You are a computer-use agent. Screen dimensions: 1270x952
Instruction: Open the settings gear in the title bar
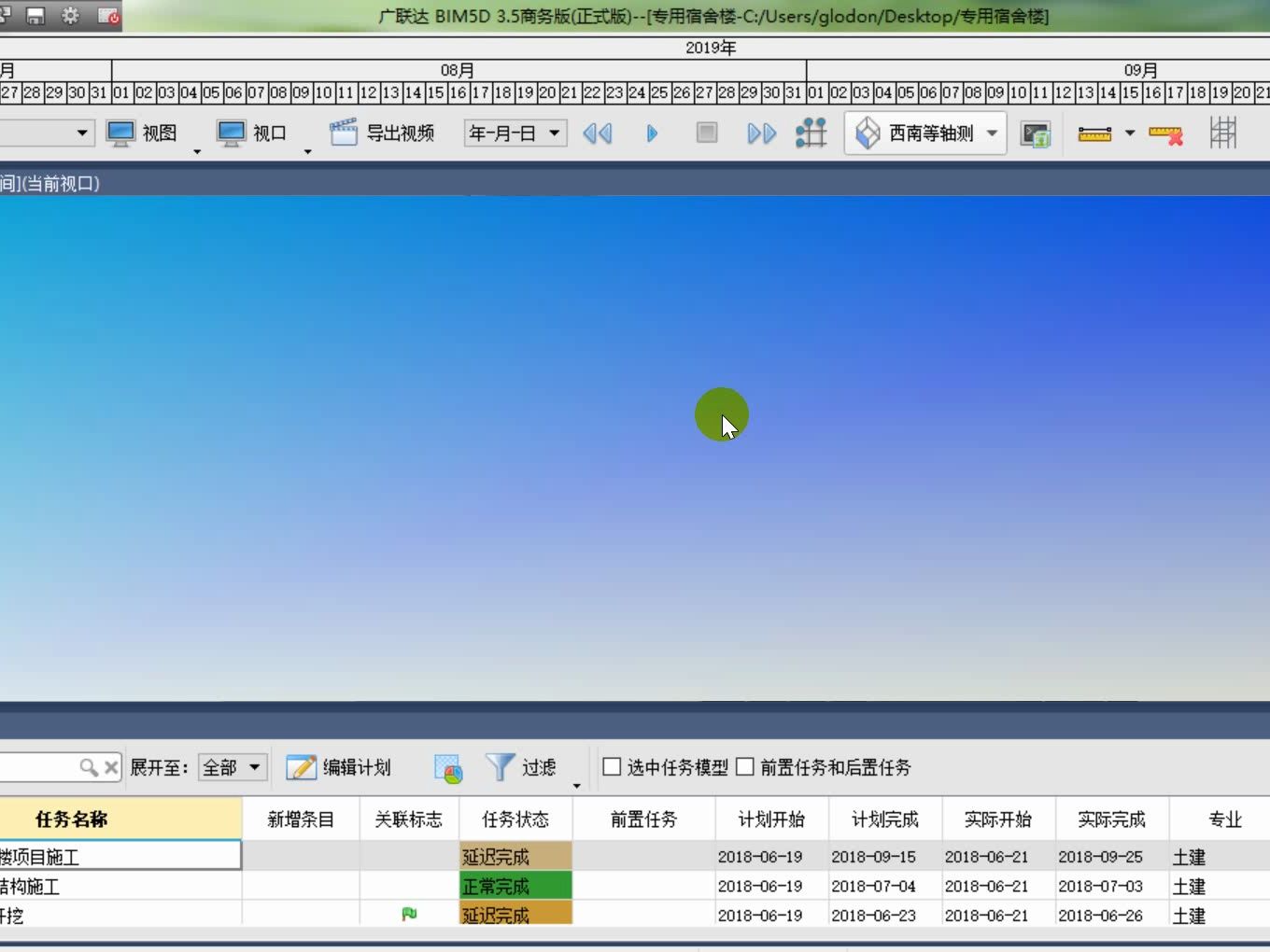coord(70,15)
